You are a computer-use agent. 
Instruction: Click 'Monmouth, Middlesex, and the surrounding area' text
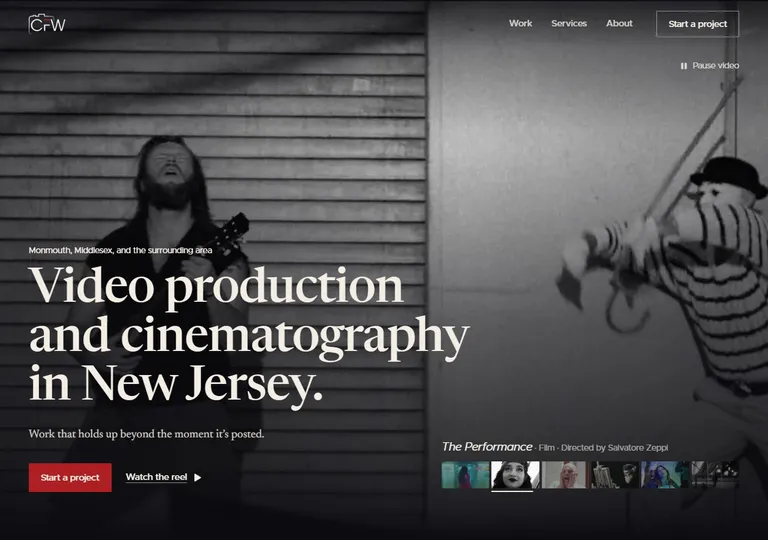click(120, 250)
